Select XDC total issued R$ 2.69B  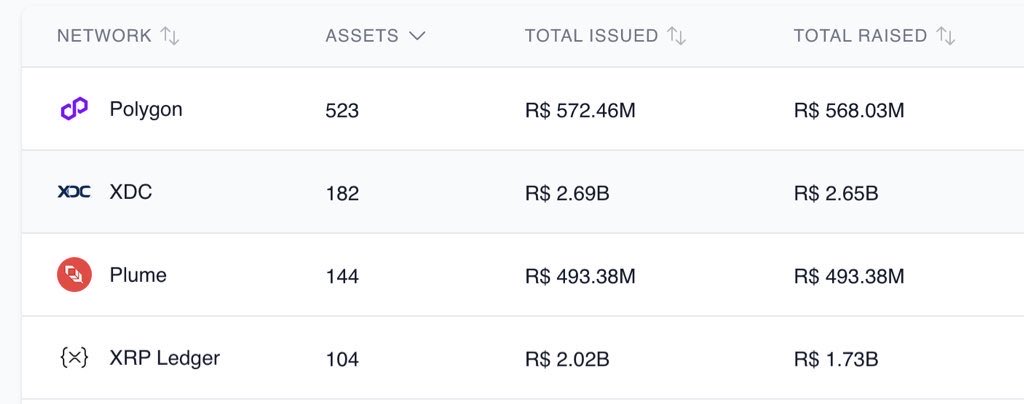pyautogui.click(x=567, y=193)
